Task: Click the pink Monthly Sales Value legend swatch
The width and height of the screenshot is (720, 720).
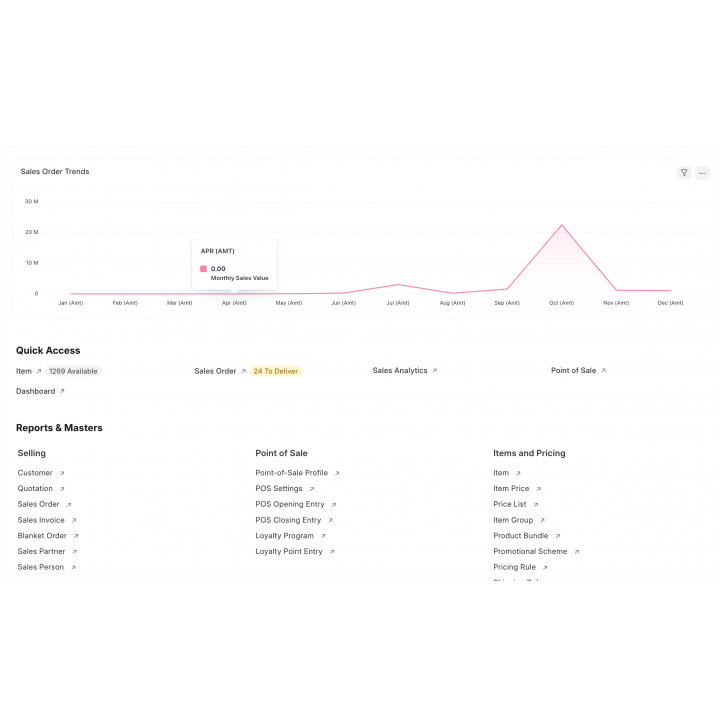Action: pos(204,269)
